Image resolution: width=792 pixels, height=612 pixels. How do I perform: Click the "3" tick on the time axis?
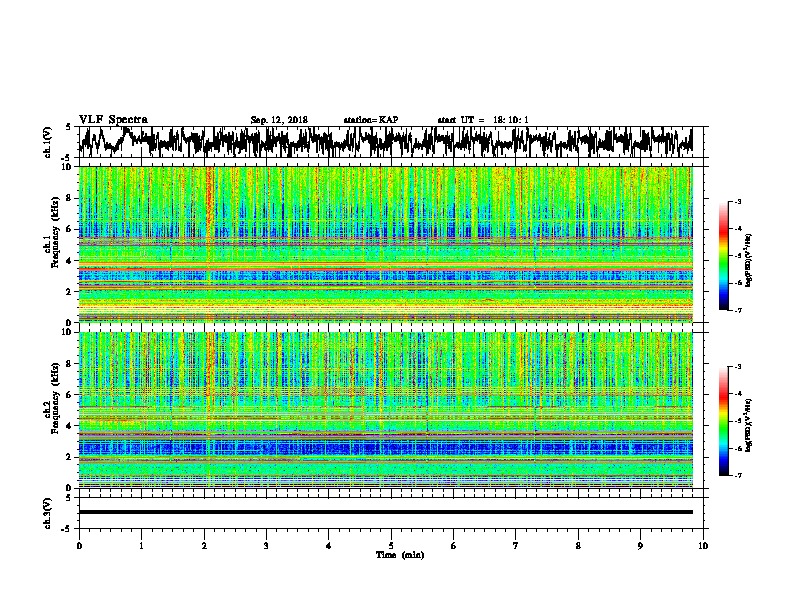pyautogui.click(x=266, y=546)
